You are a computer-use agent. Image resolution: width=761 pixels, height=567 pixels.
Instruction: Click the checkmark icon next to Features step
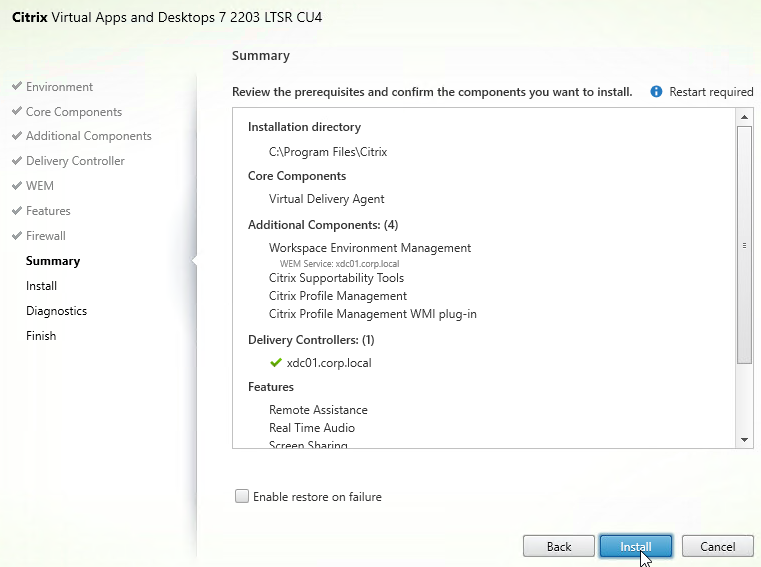click(17, 210)
